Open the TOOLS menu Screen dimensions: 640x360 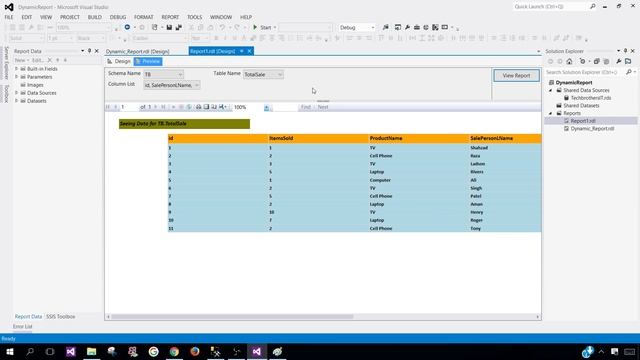click(x=195, y=17)
